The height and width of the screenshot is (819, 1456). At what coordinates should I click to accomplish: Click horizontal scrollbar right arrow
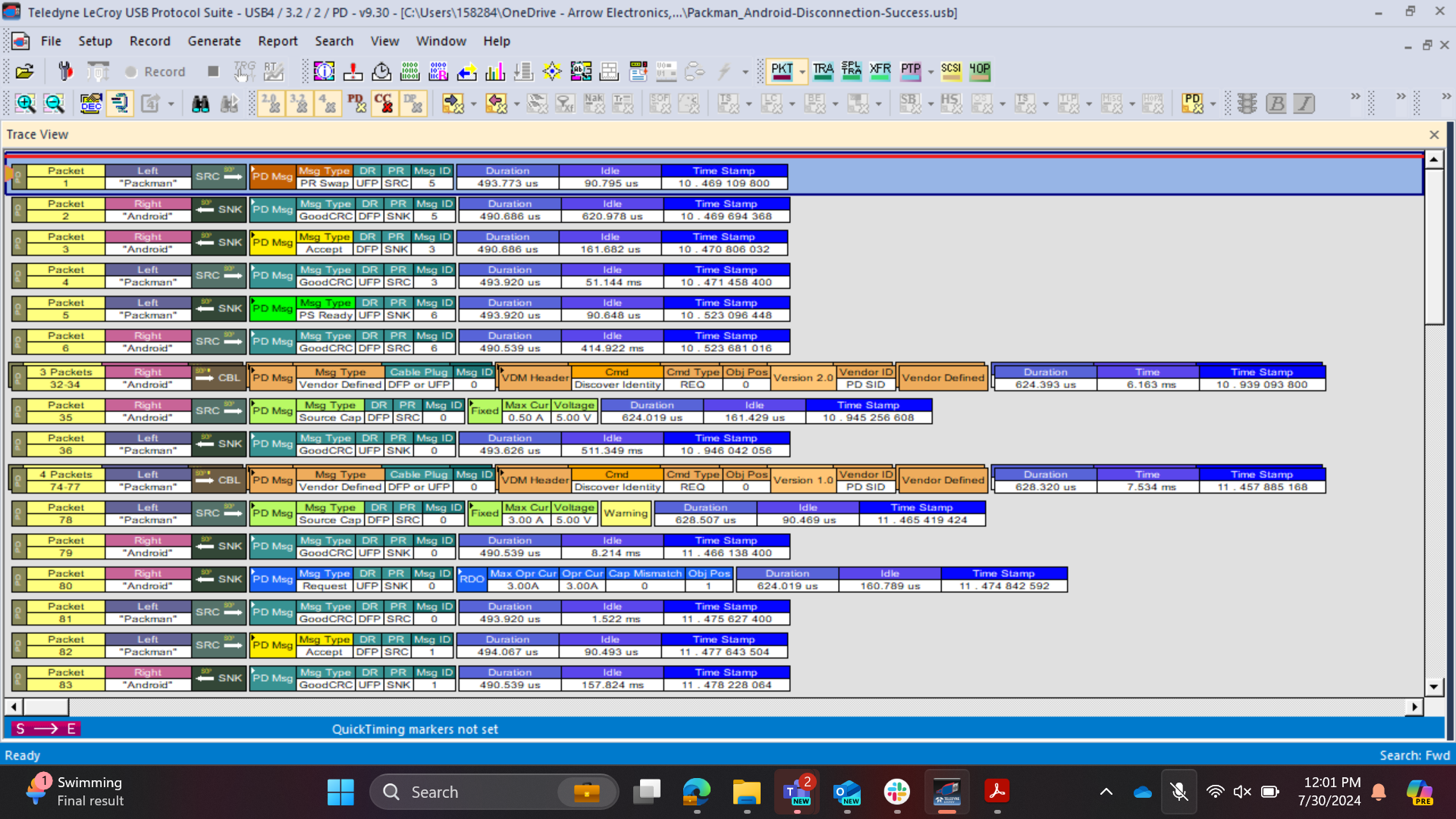(1414, 706)
